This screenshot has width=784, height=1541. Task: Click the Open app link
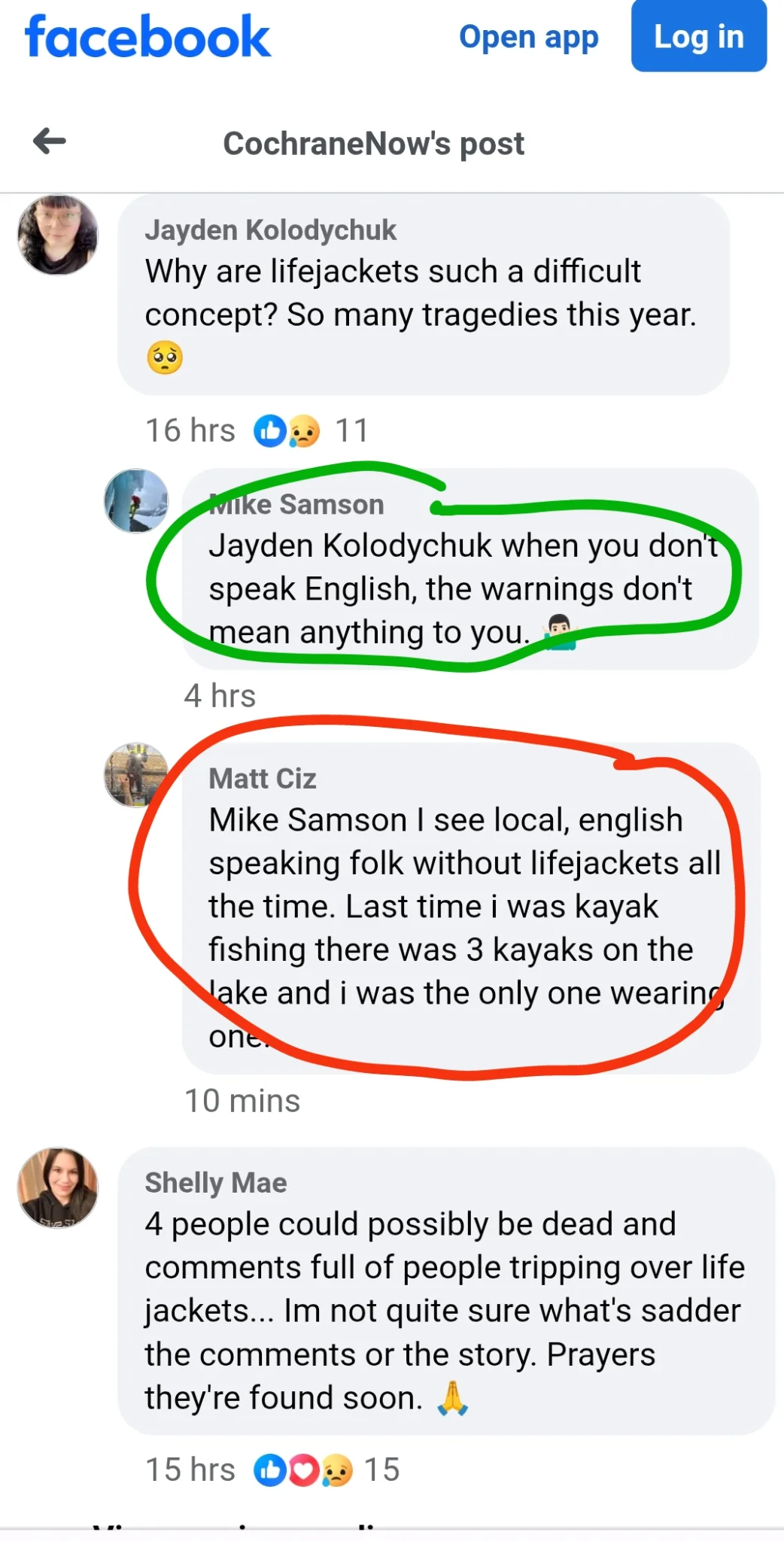tap(529, 37)
